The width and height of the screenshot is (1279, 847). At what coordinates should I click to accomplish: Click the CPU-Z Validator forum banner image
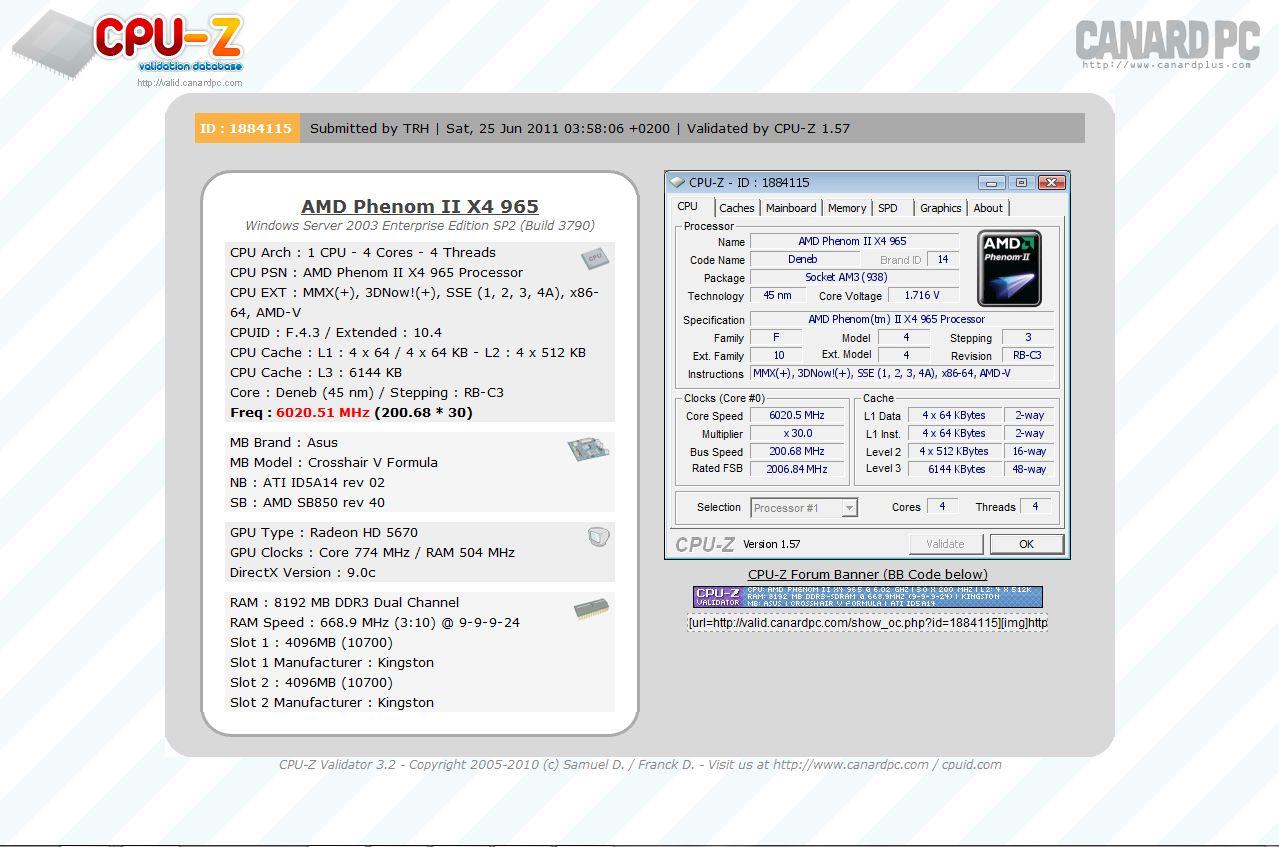[x=868, y=597]
